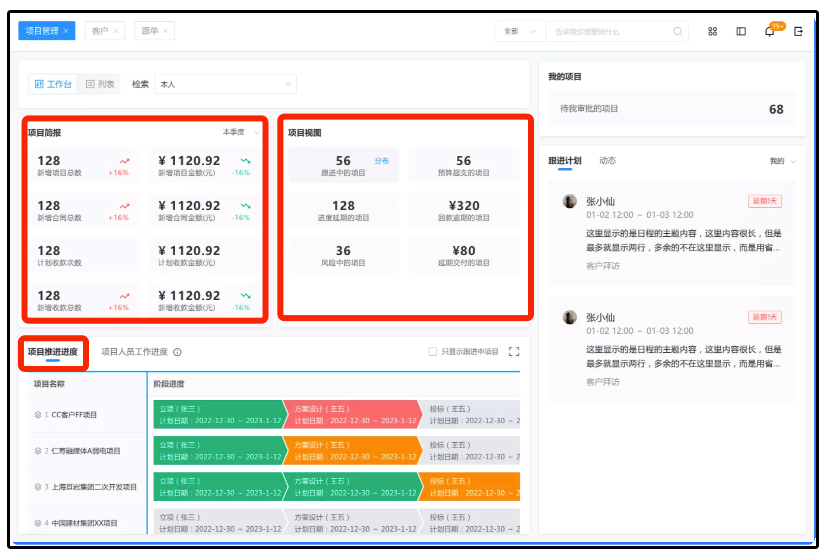This screenshot has width=827, height=556.
Task: Select 项目人员工作进度 tab
Action: click(134, 352)
